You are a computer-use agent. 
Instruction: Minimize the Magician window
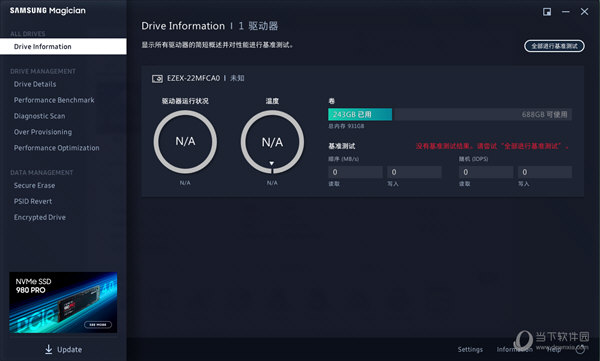point(566,12)
